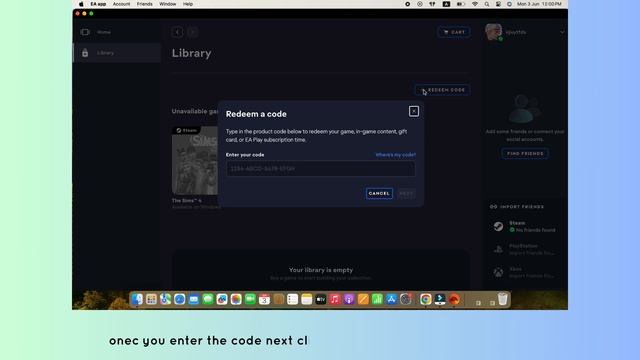Screen dimensions: 640x360
Task: Open Apple TV from the Dock
Action: [321, 299]
